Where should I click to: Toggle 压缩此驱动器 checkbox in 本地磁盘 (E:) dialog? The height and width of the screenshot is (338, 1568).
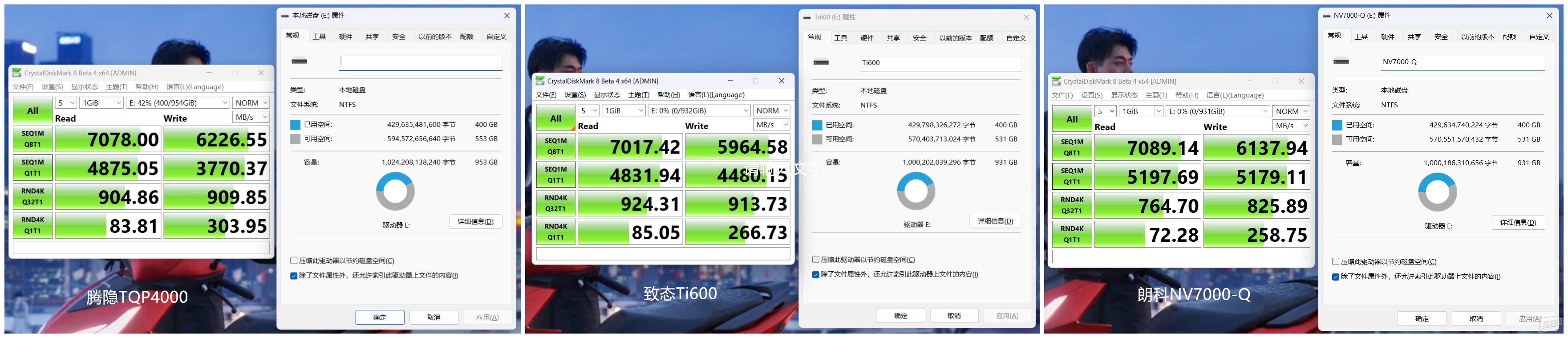click(294, 261)
